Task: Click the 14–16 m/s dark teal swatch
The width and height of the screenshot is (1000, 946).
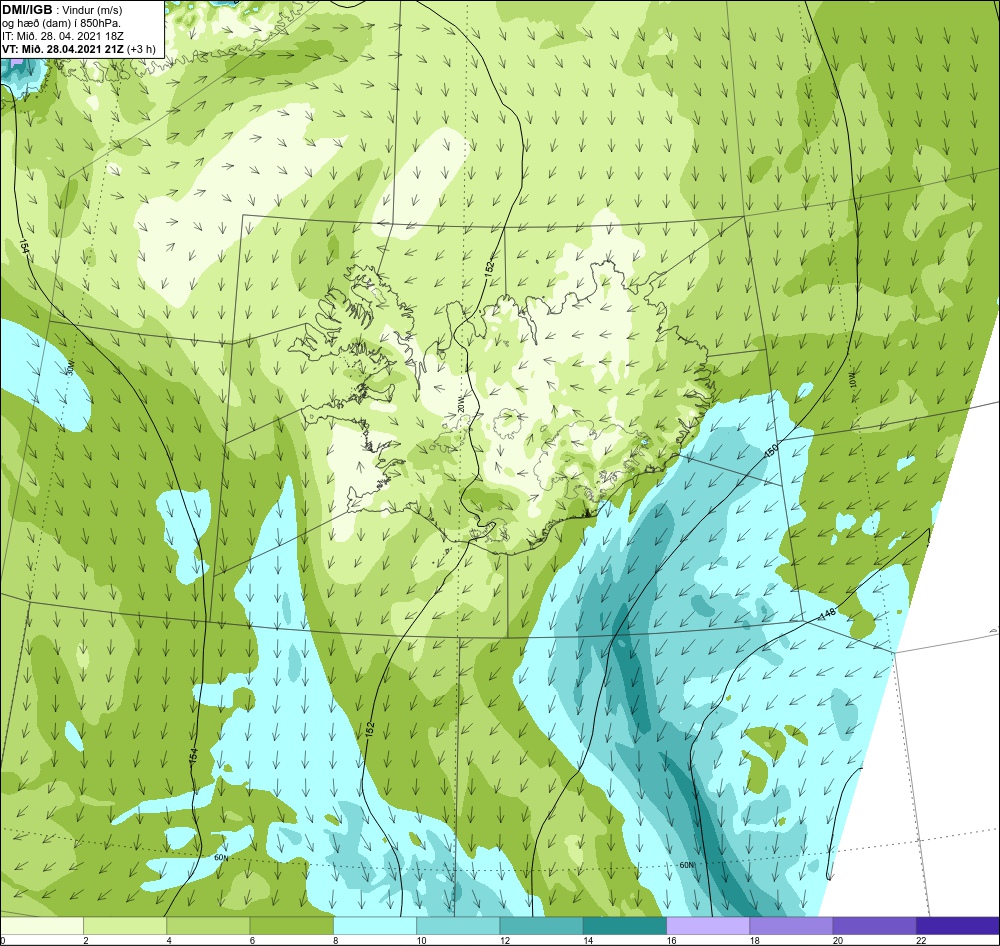Action: (625, 925)
